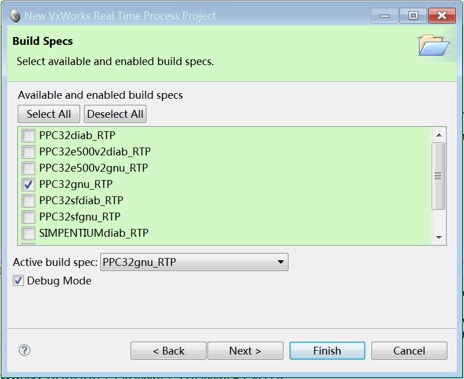The height and width of the screenshot is (379, 464).
Task: Maximize the project wizard window
Action: (413, 16)
